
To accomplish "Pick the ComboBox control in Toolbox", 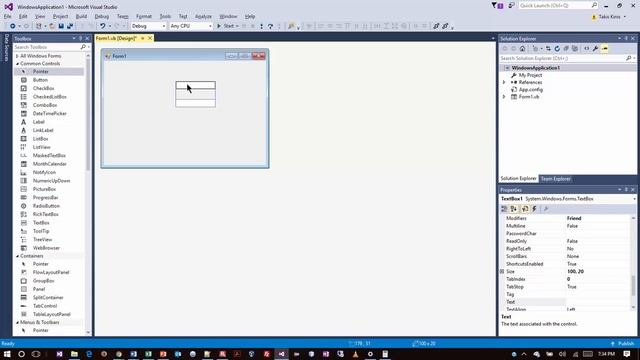I will click(45, 105).
